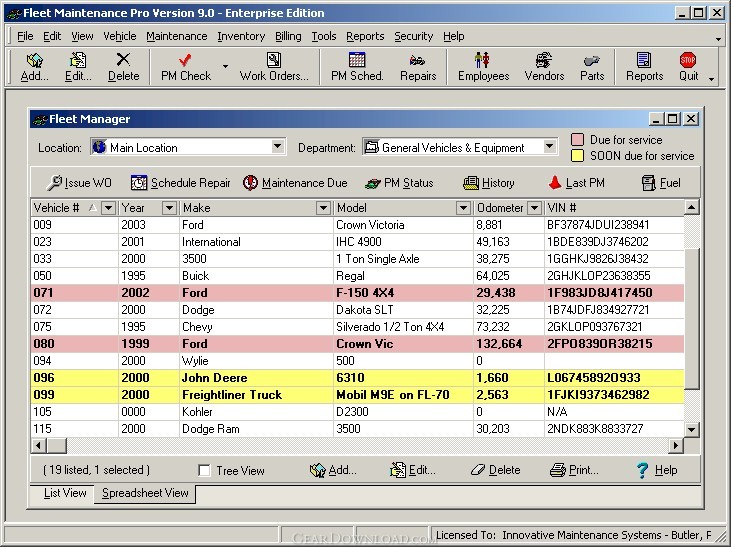The width and height of the screenshot is (731, 547).
Task: Open Work Orders from the toolbar
Action: tap(274, 67)
